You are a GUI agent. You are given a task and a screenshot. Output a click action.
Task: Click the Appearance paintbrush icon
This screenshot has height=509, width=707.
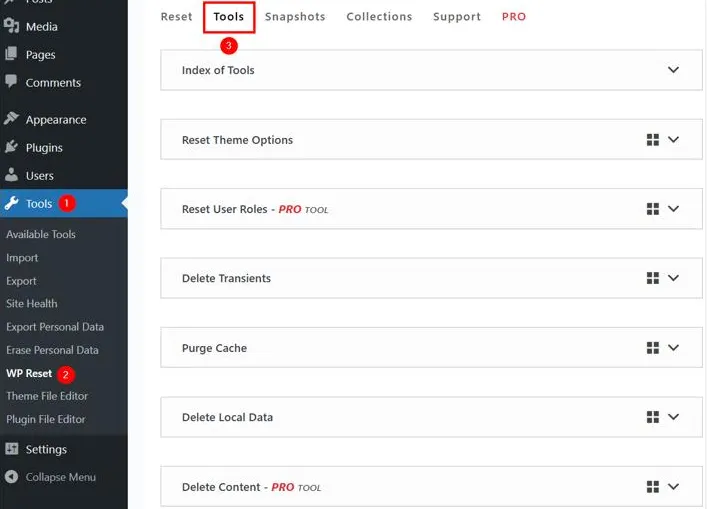[11, 118]
